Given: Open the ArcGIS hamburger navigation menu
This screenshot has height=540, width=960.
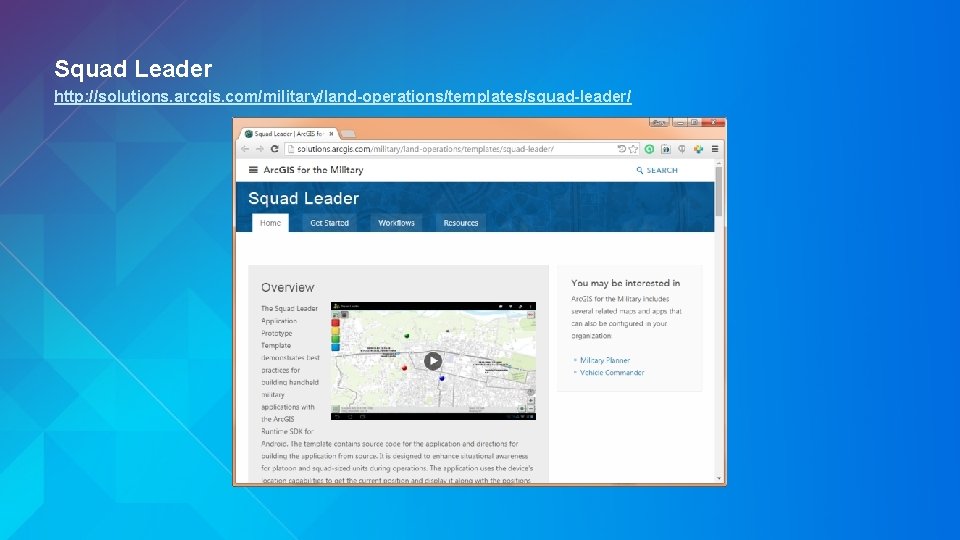Looking at the screenshot, I should tap(253, 170).
